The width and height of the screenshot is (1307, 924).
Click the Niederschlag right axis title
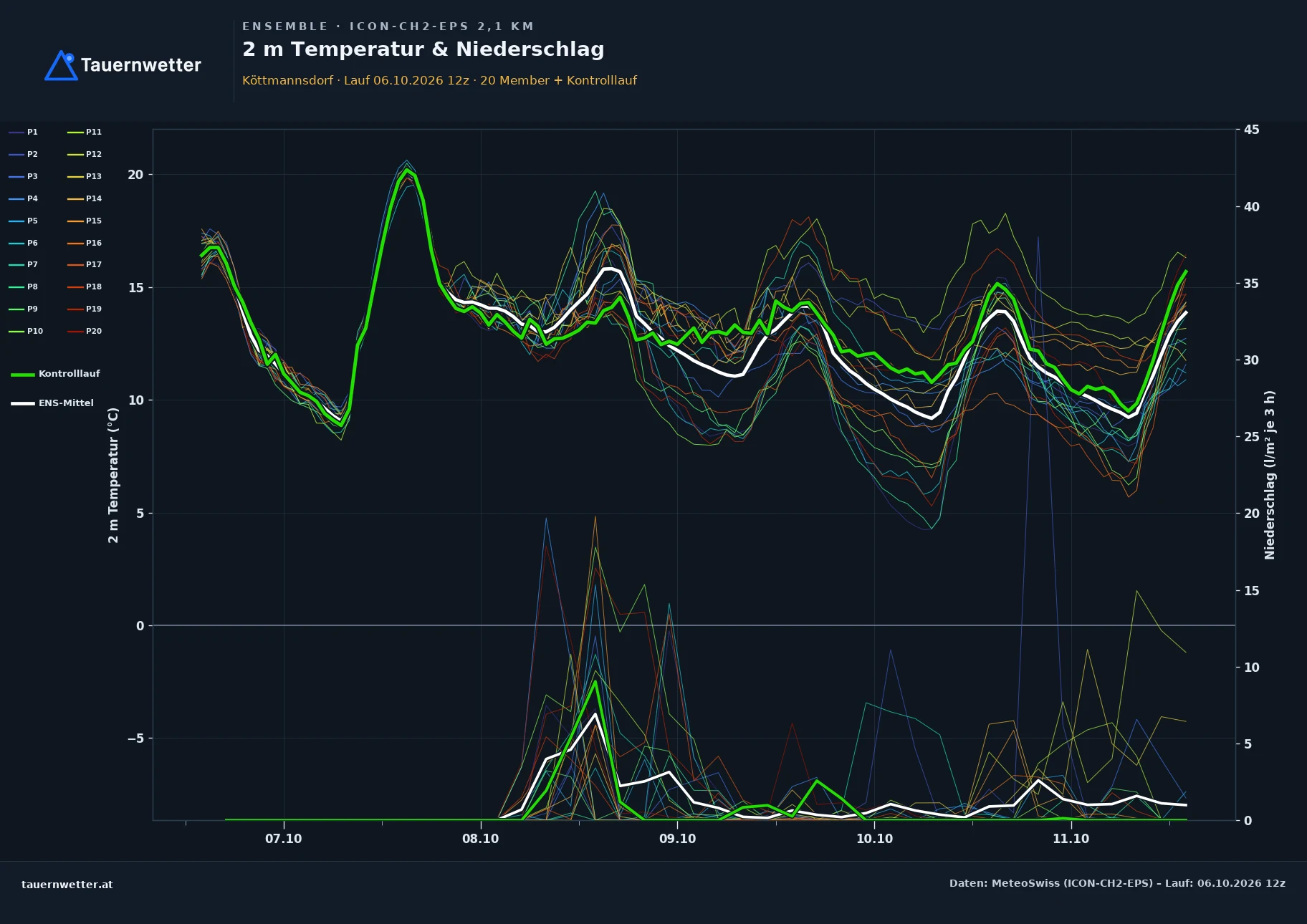pos(1270,475)
